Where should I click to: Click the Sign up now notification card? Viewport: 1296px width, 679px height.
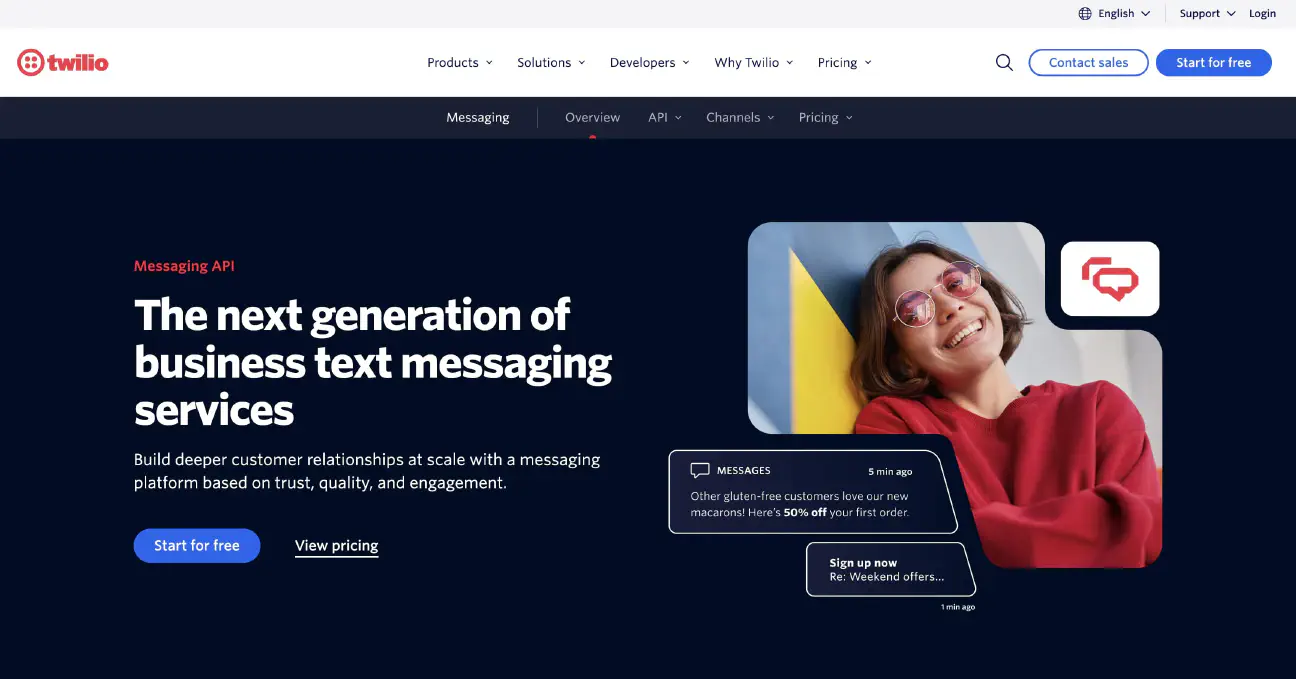click(891, 570)
